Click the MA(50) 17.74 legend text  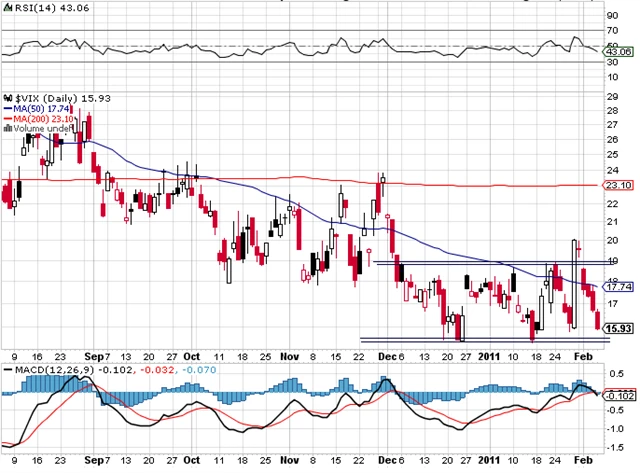tap(41, 109)
